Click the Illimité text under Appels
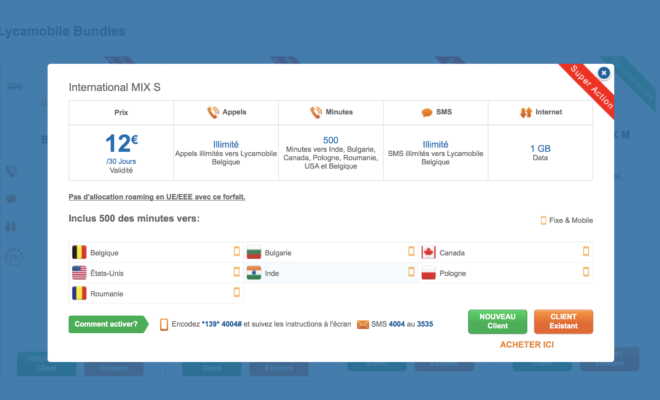Viewport: 660px width, 400px height. click(x=226, y=144)
